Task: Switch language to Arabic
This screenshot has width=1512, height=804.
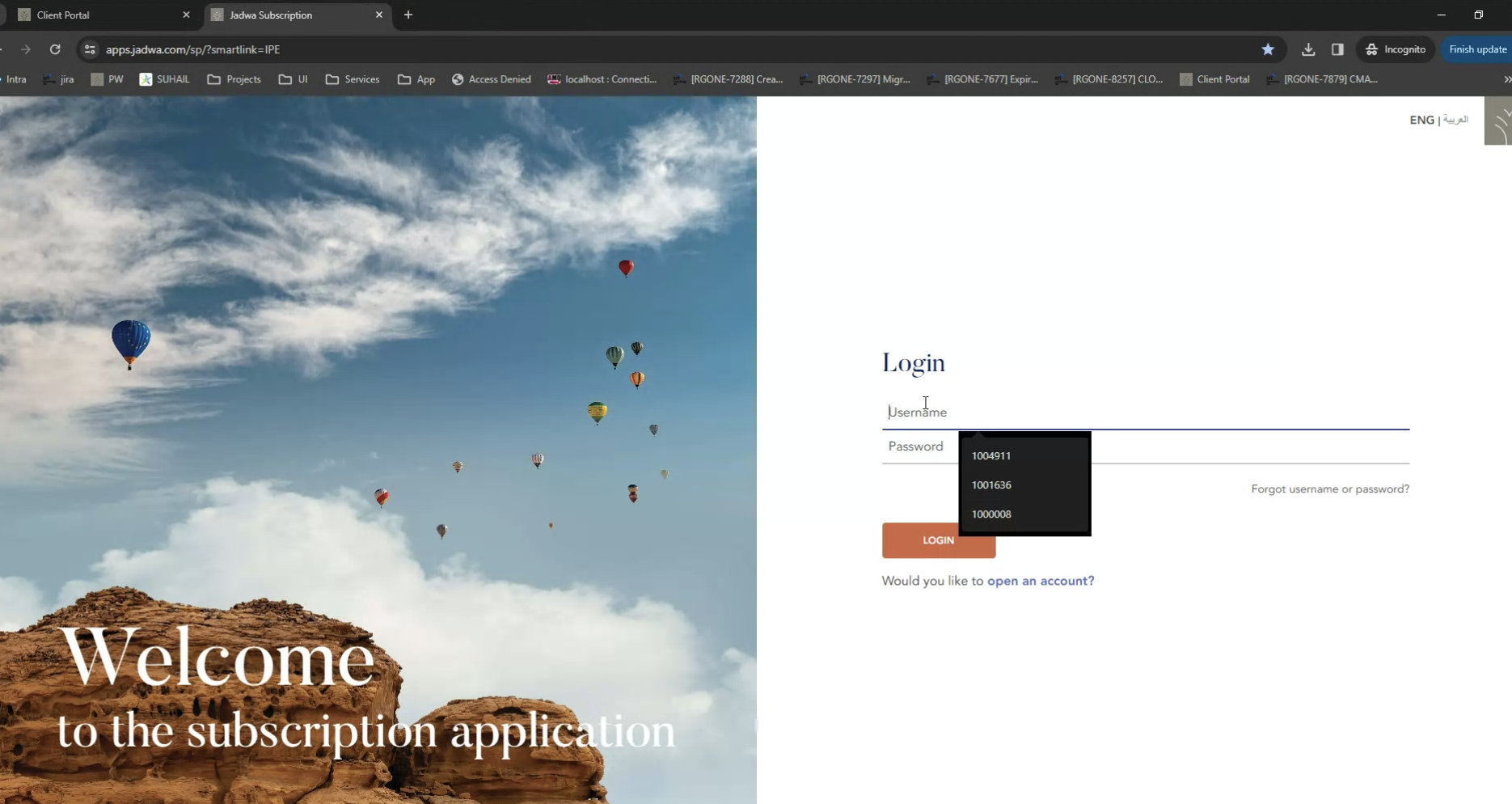Action: pyautogui.click(x=1455, y=120)
